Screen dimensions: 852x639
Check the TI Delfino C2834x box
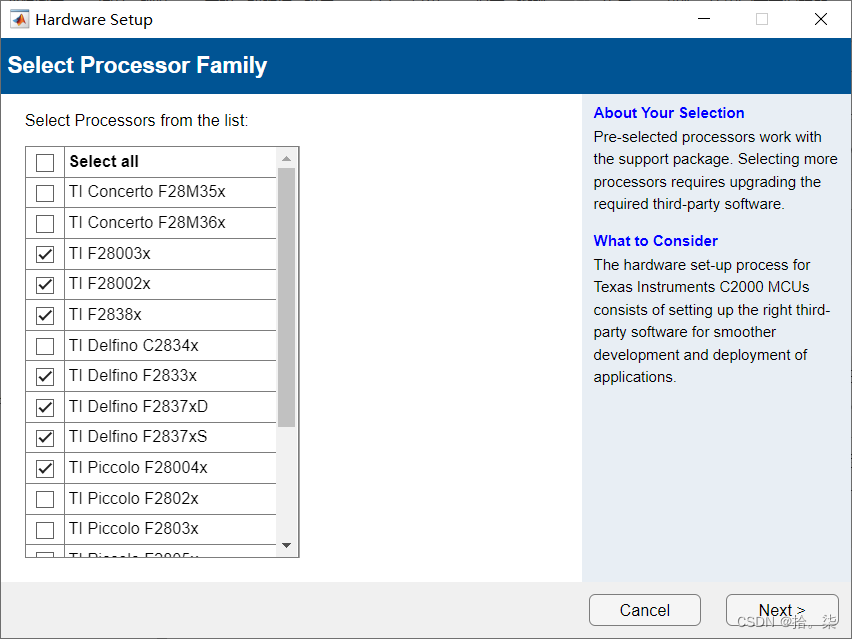[45, 346]
